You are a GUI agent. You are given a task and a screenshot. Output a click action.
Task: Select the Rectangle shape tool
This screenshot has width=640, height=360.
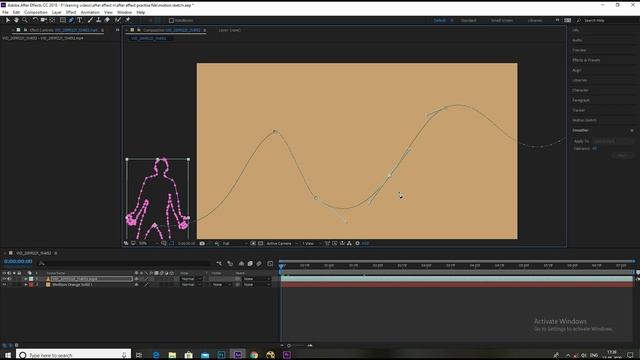pyautogui.click(x=62, y=20)
